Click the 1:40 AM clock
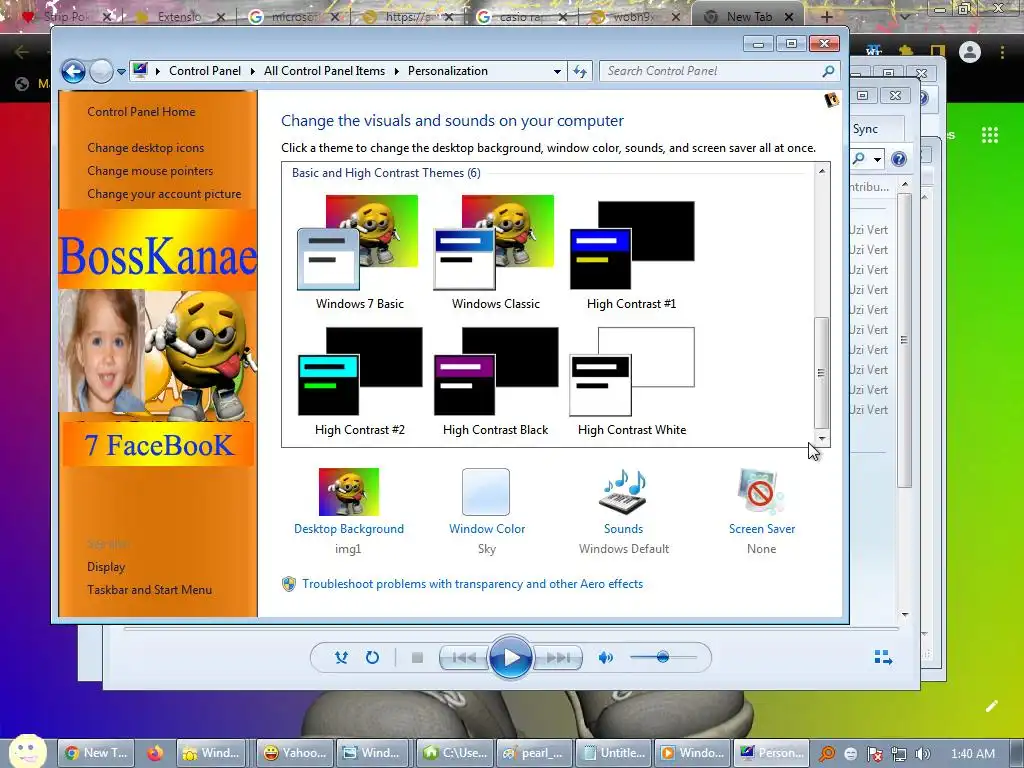This screenshot has width=1024, height=768. pos(972,754)
